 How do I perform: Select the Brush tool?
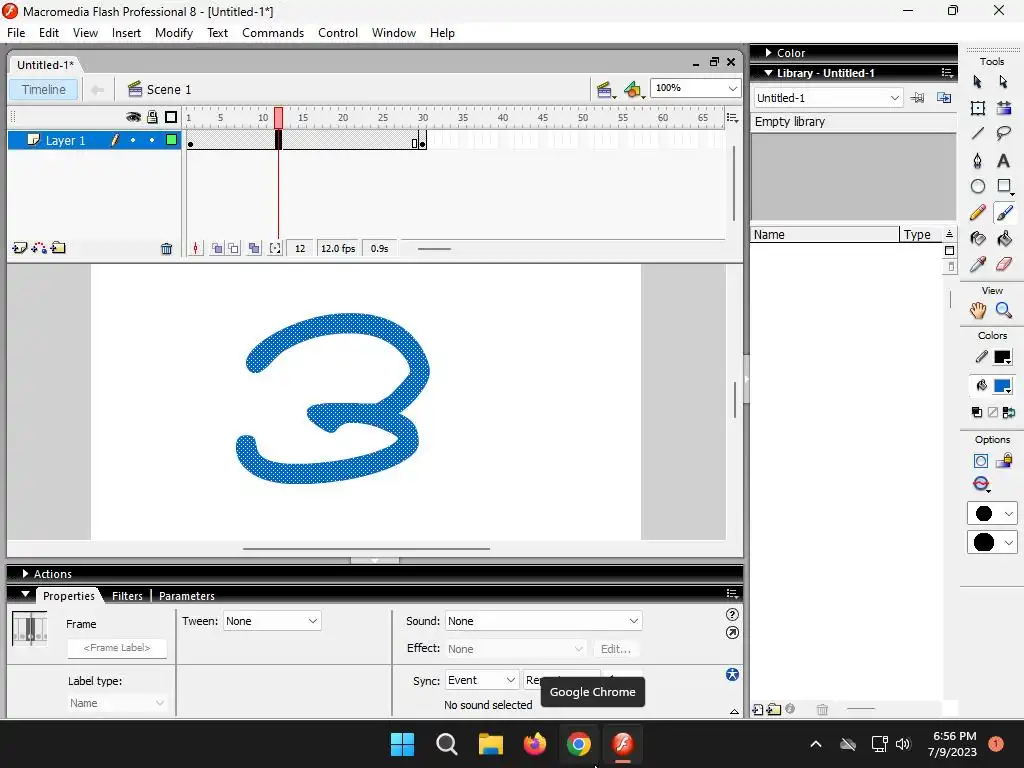pyautogui.click(x=1004, y=212)
